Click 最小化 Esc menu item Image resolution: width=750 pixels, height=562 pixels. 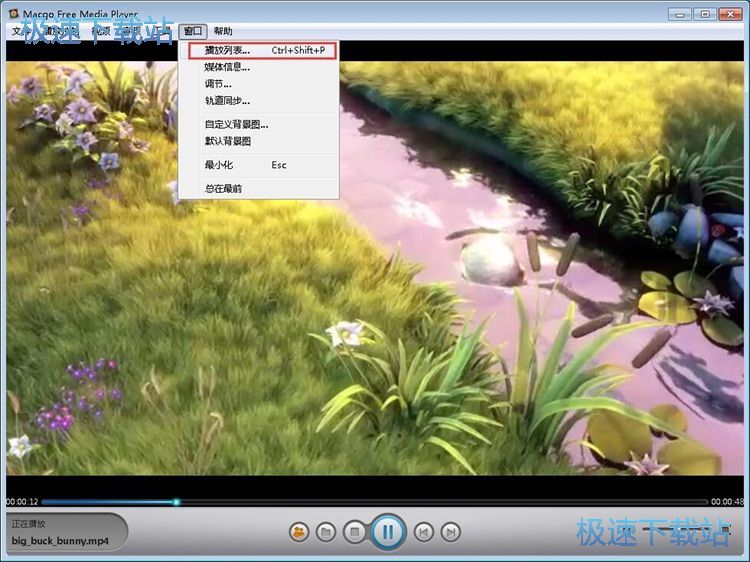pos(259,165)
